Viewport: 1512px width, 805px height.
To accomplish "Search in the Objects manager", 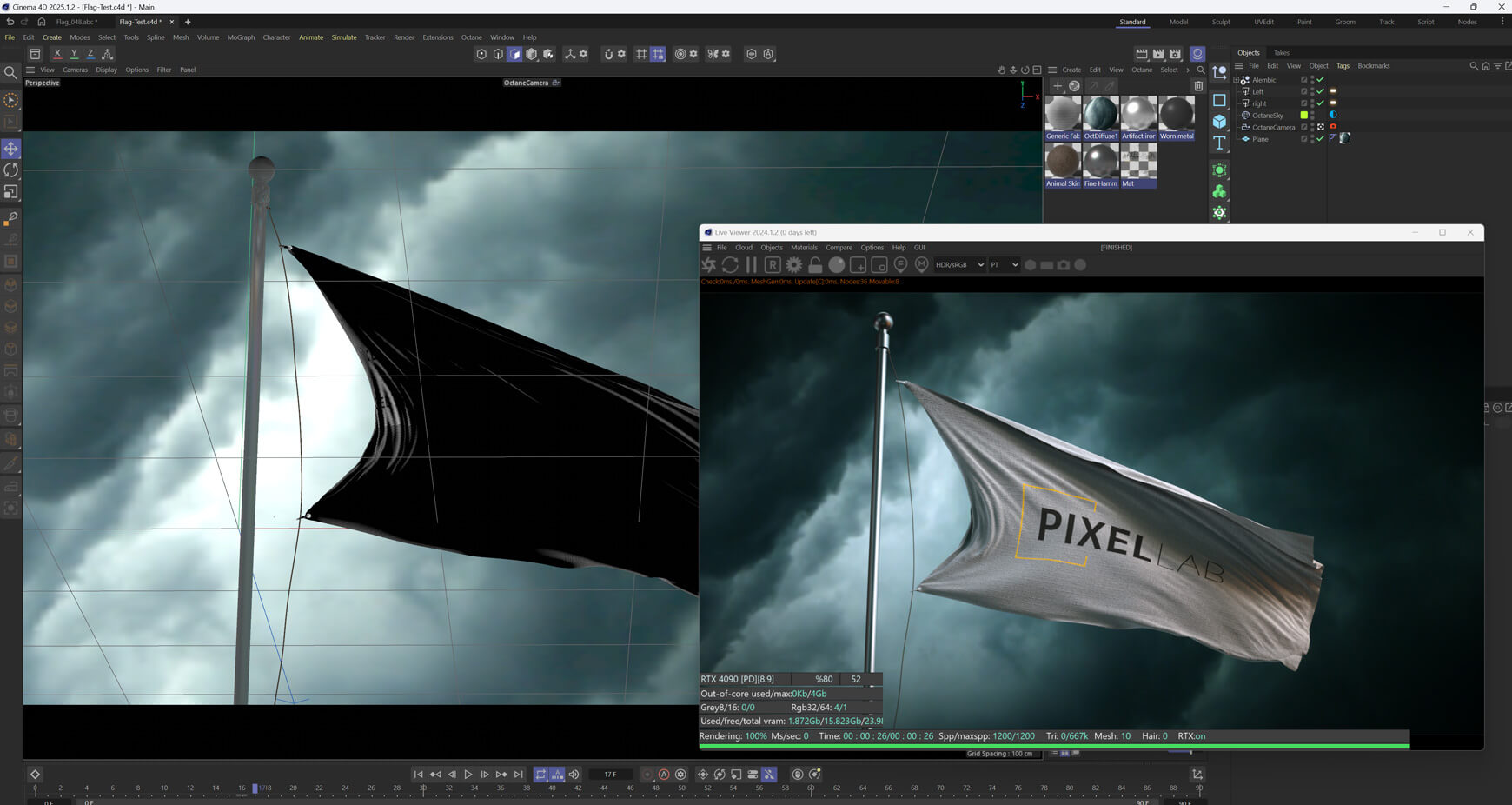I will coord(1474,66).
